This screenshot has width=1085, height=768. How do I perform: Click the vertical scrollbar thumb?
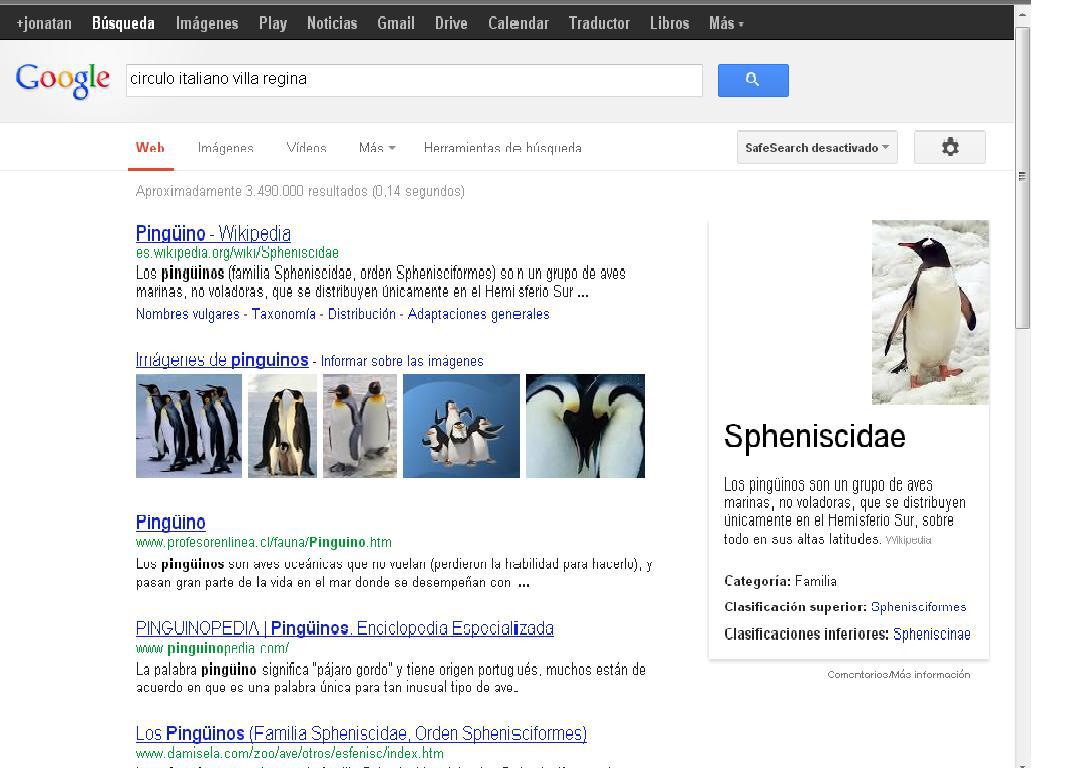pos(1022,177)
